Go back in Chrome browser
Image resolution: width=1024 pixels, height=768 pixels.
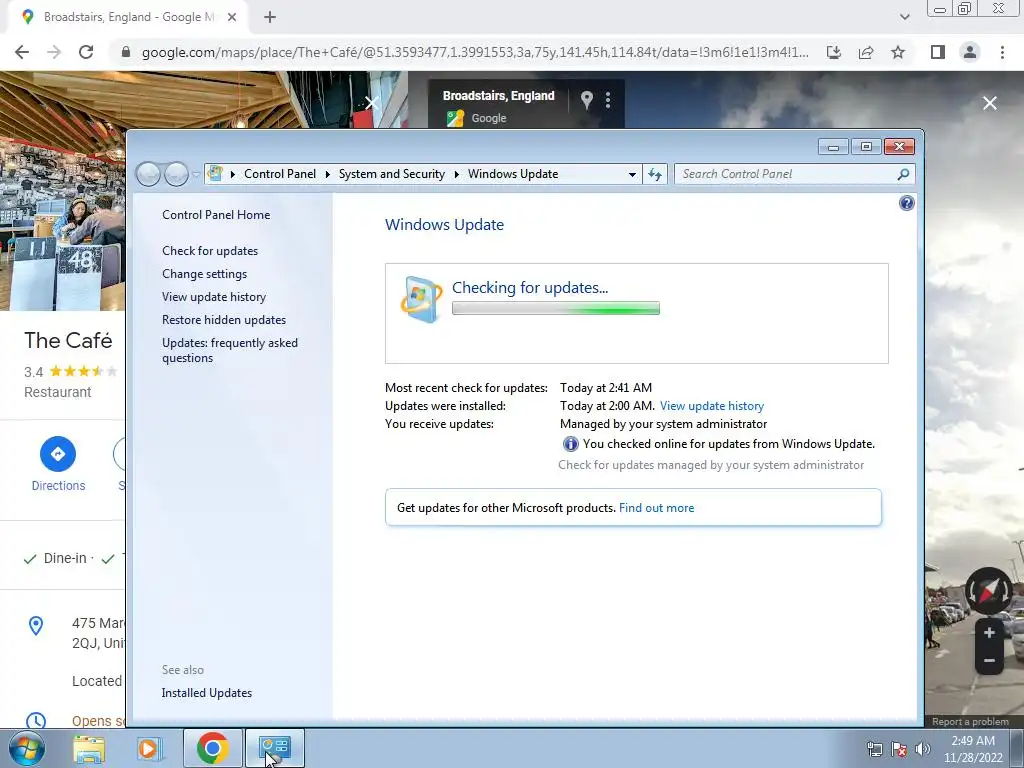(x=22, y=52)
